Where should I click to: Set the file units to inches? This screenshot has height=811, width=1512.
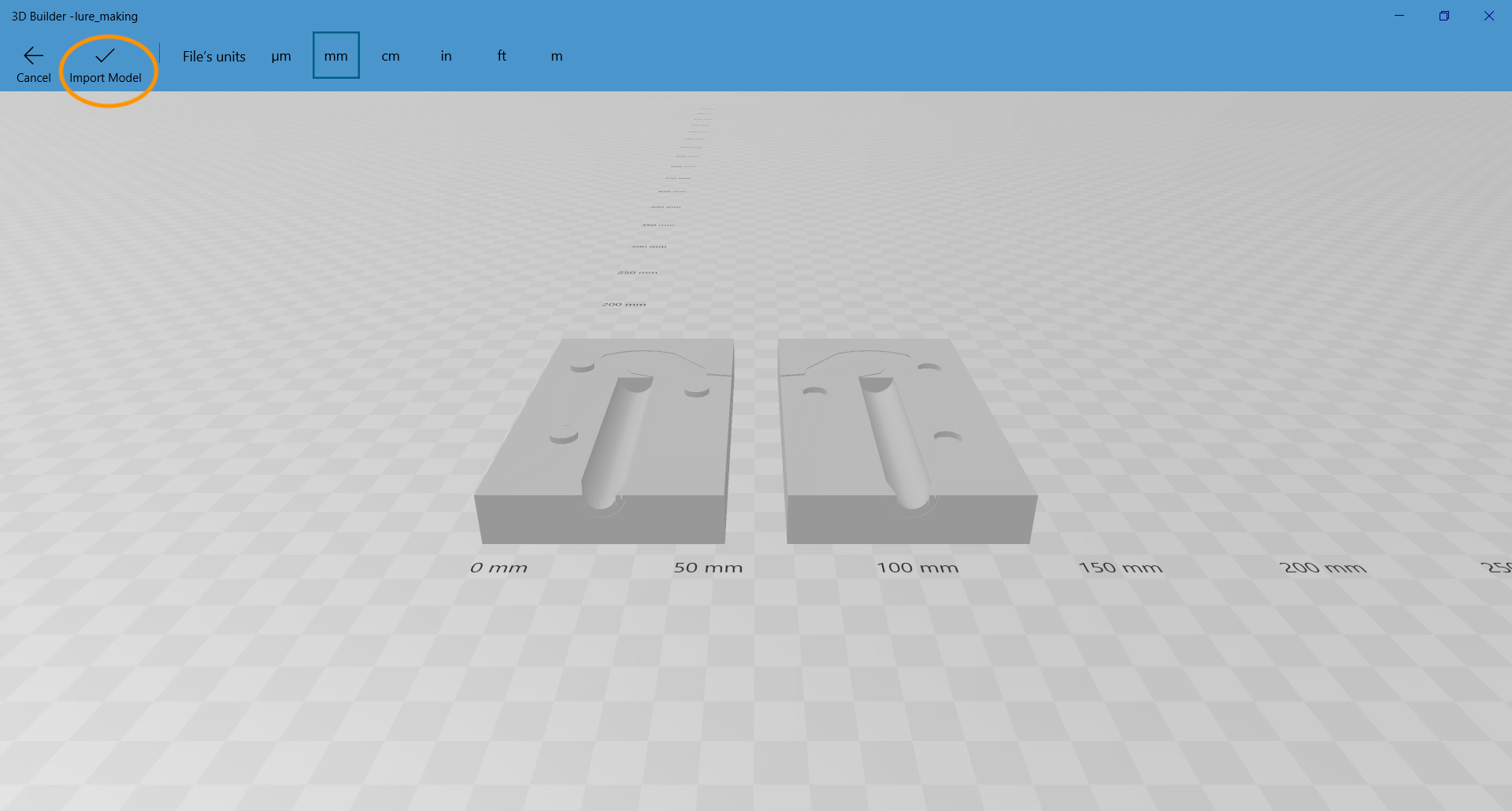446,56
